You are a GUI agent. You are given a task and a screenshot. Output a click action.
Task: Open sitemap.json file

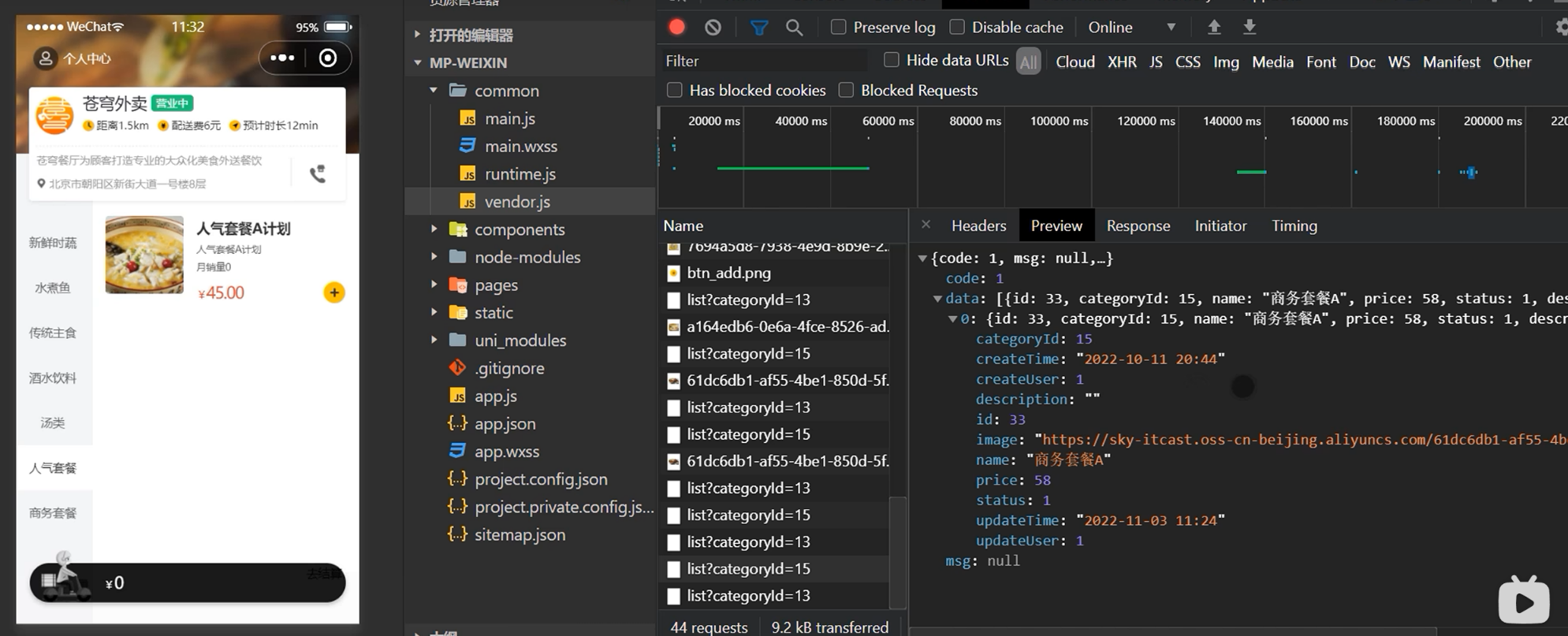520,534
